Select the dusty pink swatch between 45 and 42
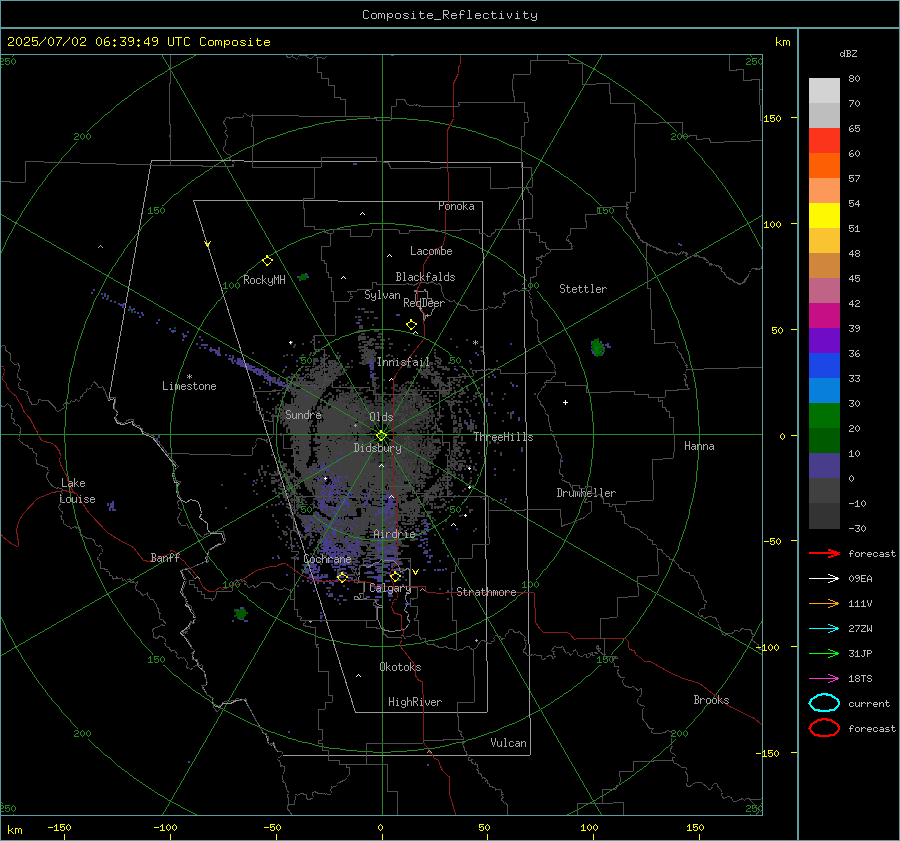The height and width of the screenshot is (841, 900). (824, 290)
